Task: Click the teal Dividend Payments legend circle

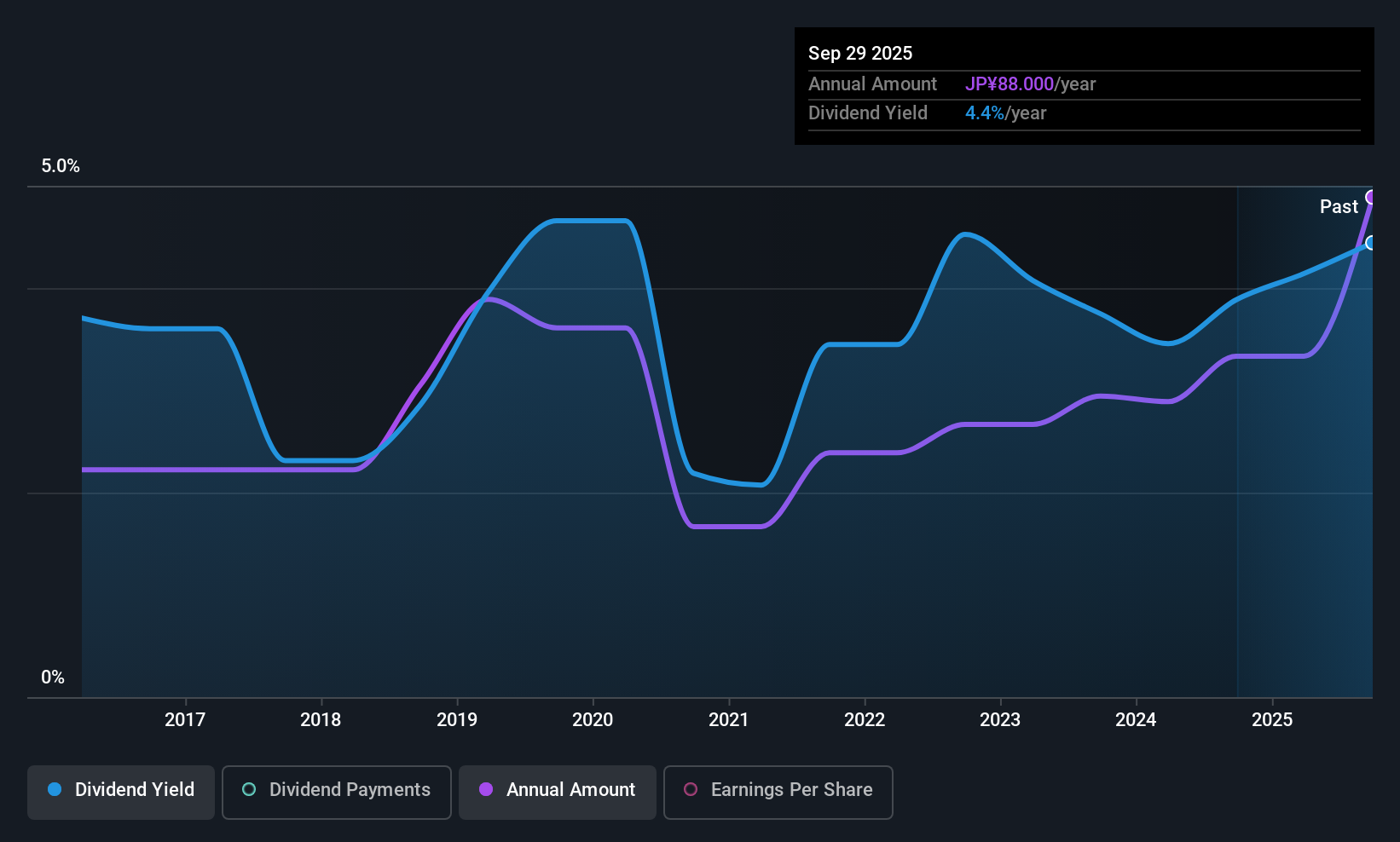Action: click(x=249, y=789)
